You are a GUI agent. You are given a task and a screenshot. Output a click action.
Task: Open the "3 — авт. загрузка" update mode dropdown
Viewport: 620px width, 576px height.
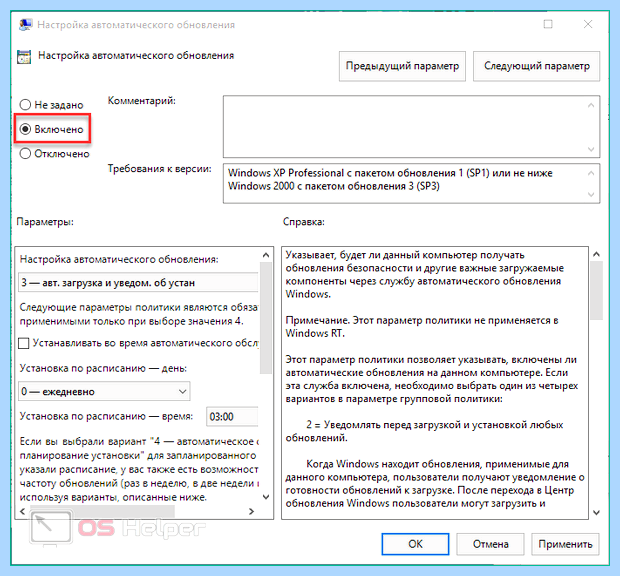[138, 283]
